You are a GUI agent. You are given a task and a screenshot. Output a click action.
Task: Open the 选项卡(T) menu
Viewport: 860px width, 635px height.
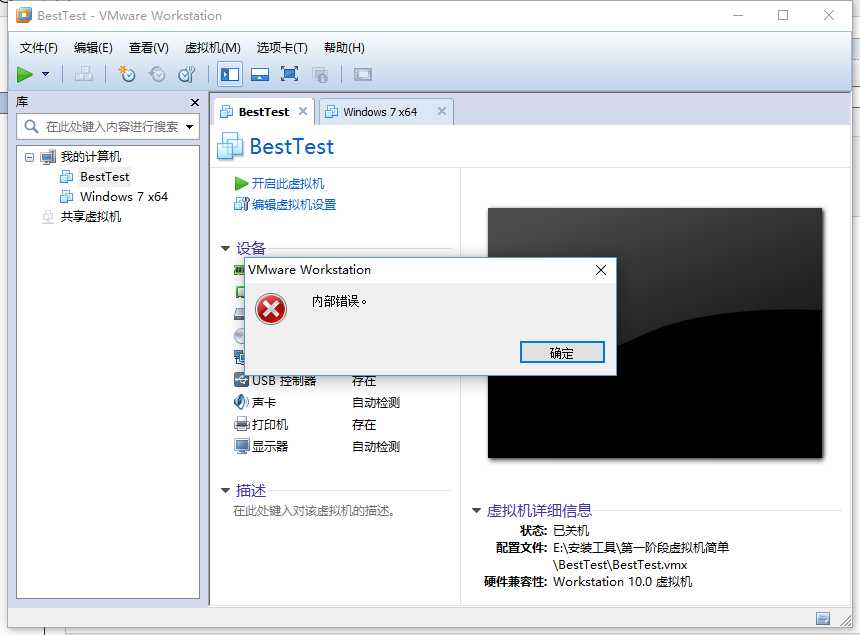(x=282, y=48)
